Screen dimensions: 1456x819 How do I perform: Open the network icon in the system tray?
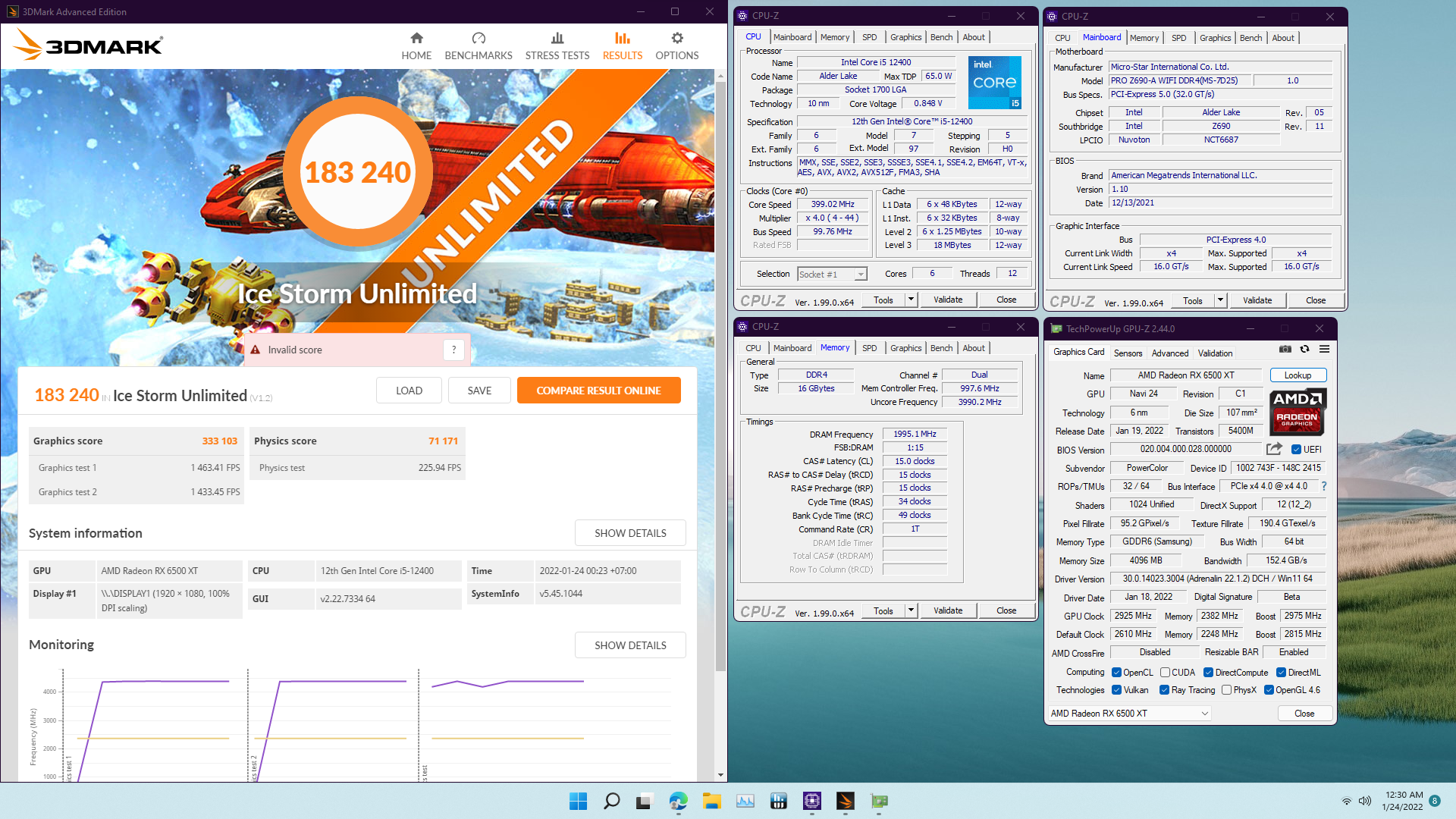click(1347, 801)
